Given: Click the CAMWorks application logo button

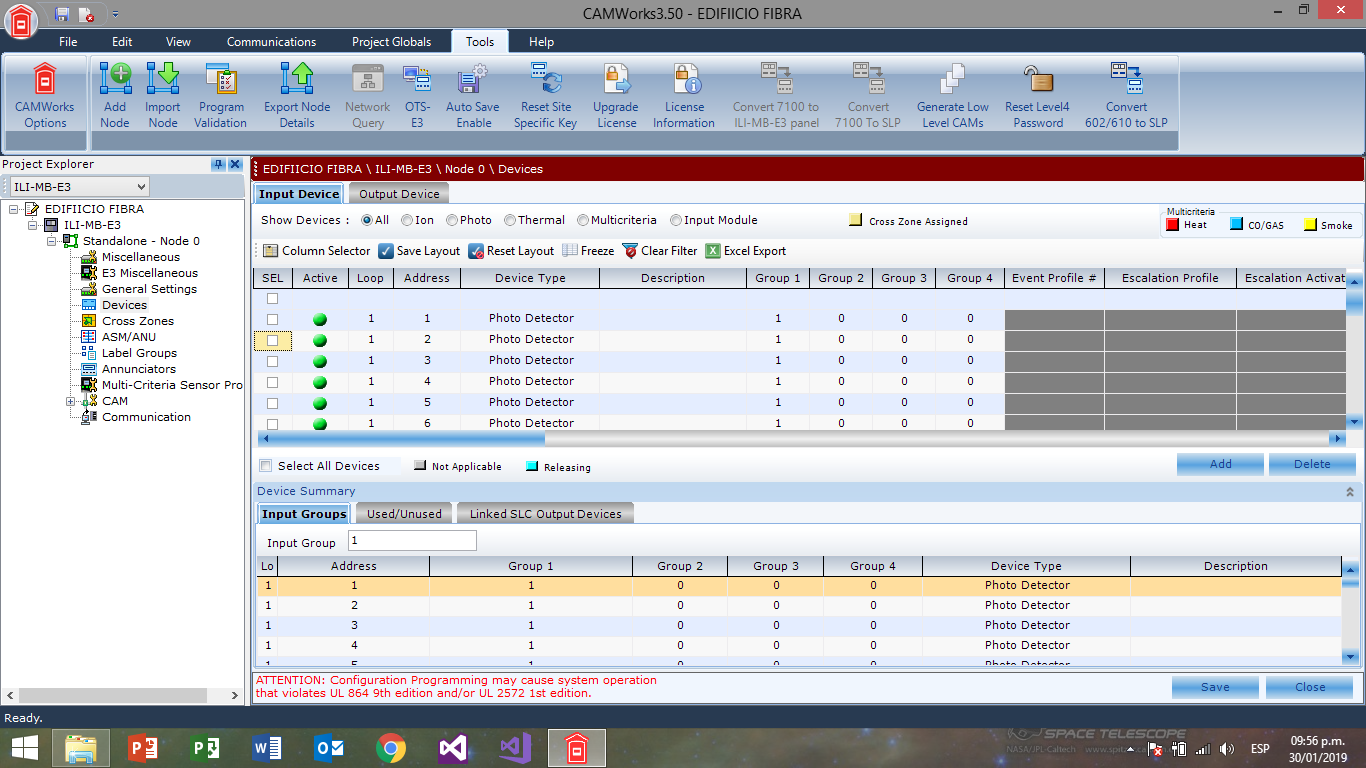Looking at the screenshot, I should (x=22, y=23).
